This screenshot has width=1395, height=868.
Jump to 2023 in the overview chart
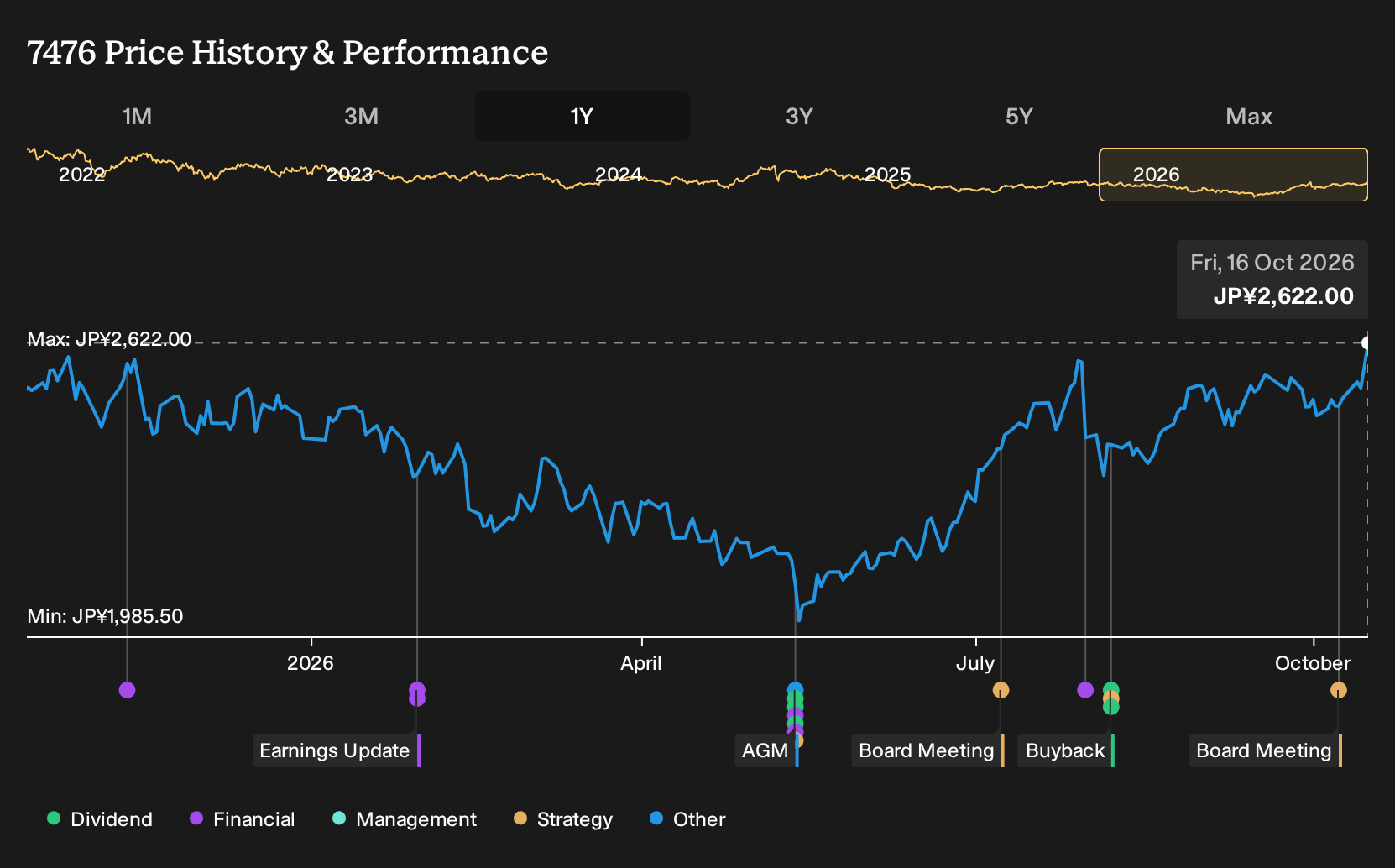(x=349, y=175)
